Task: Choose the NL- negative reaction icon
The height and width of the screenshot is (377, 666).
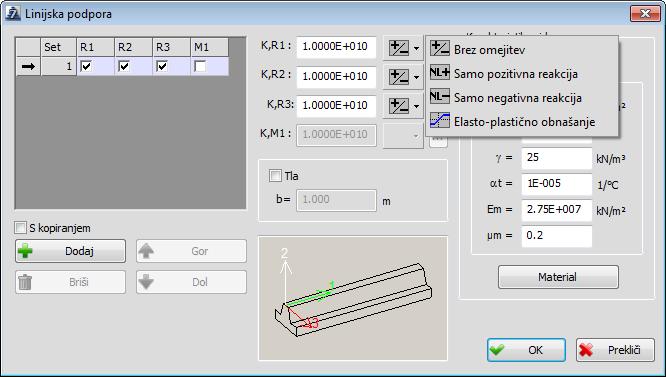Action: [440, 97]
